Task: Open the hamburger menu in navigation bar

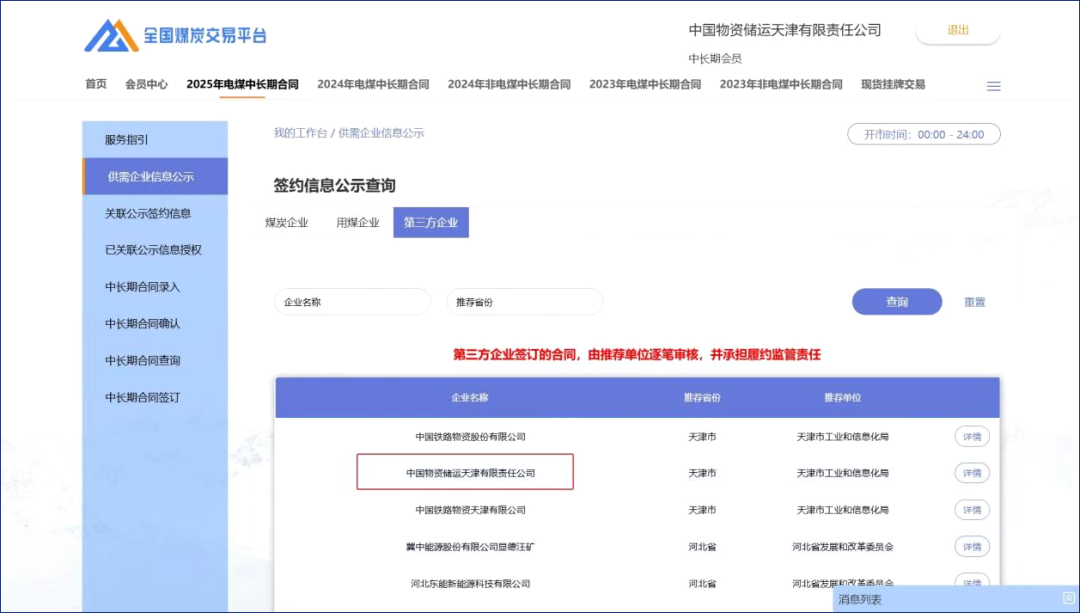Action: [x=993, y=86]
